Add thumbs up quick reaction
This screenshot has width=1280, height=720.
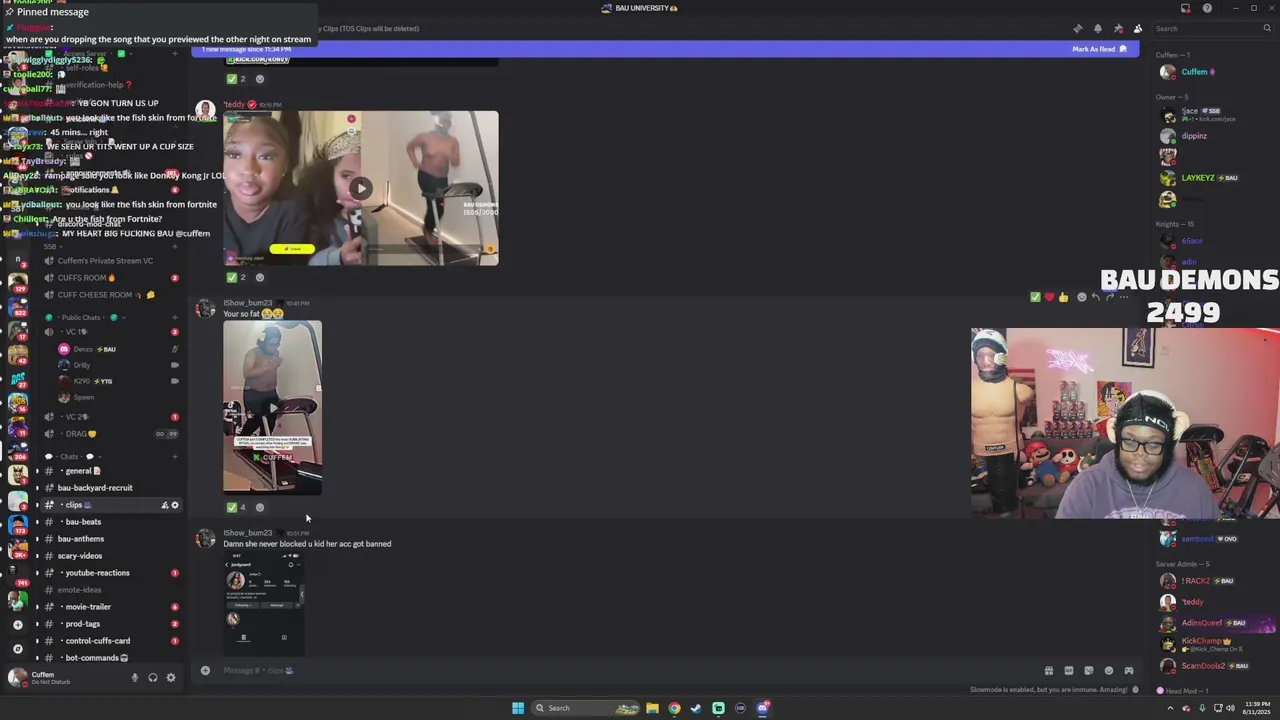[1063, 297]
